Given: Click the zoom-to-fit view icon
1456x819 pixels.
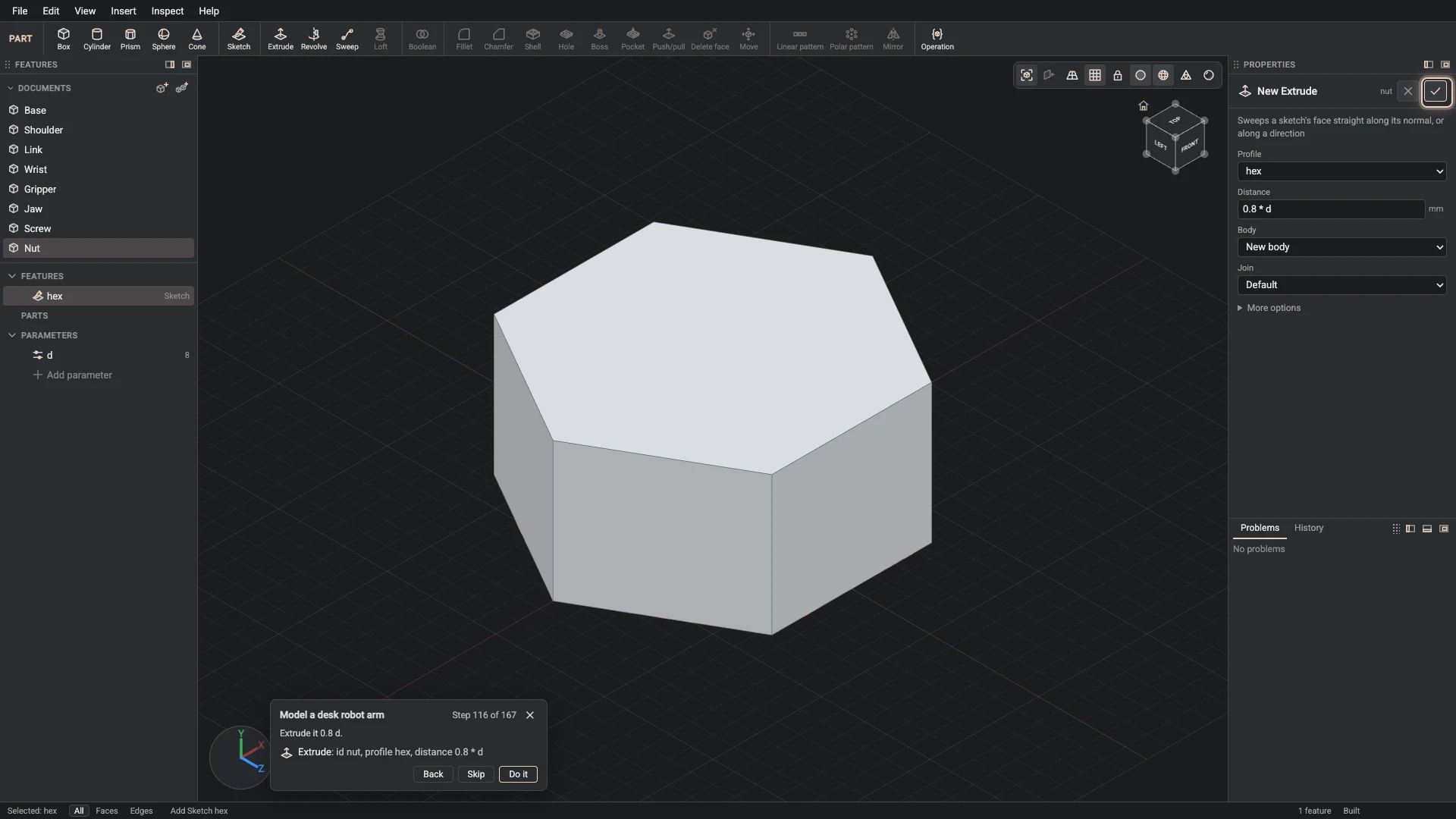Looking at the screenshot, I should coord(1027,75).
